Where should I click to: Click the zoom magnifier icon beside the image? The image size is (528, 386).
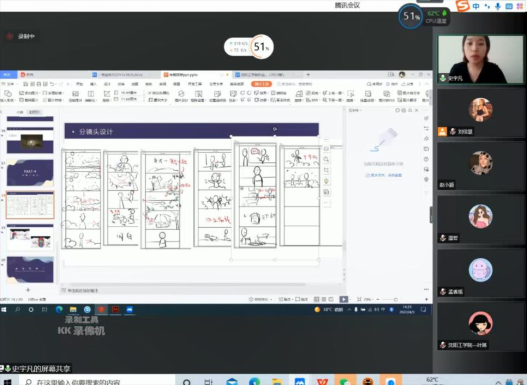click(326, 159)
